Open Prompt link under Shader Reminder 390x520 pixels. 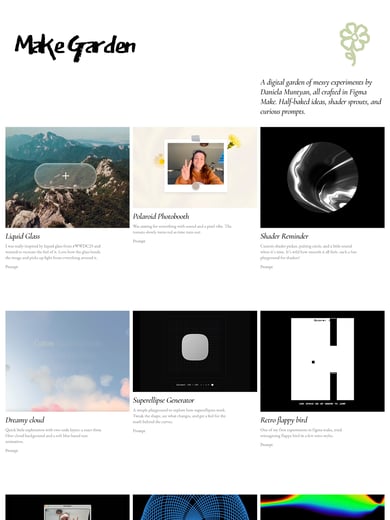click(267, 267)
